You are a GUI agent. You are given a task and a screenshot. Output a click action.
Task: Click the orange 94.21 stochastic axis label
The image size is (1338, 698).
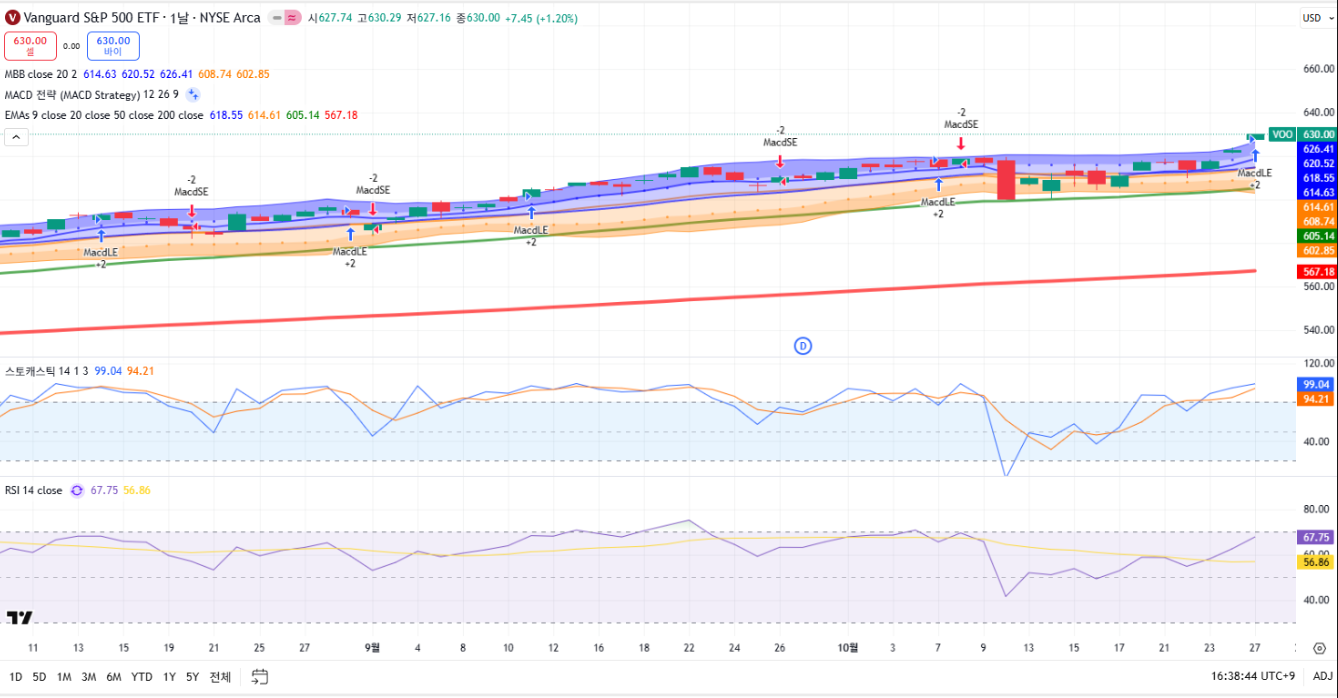point(1317,399)
